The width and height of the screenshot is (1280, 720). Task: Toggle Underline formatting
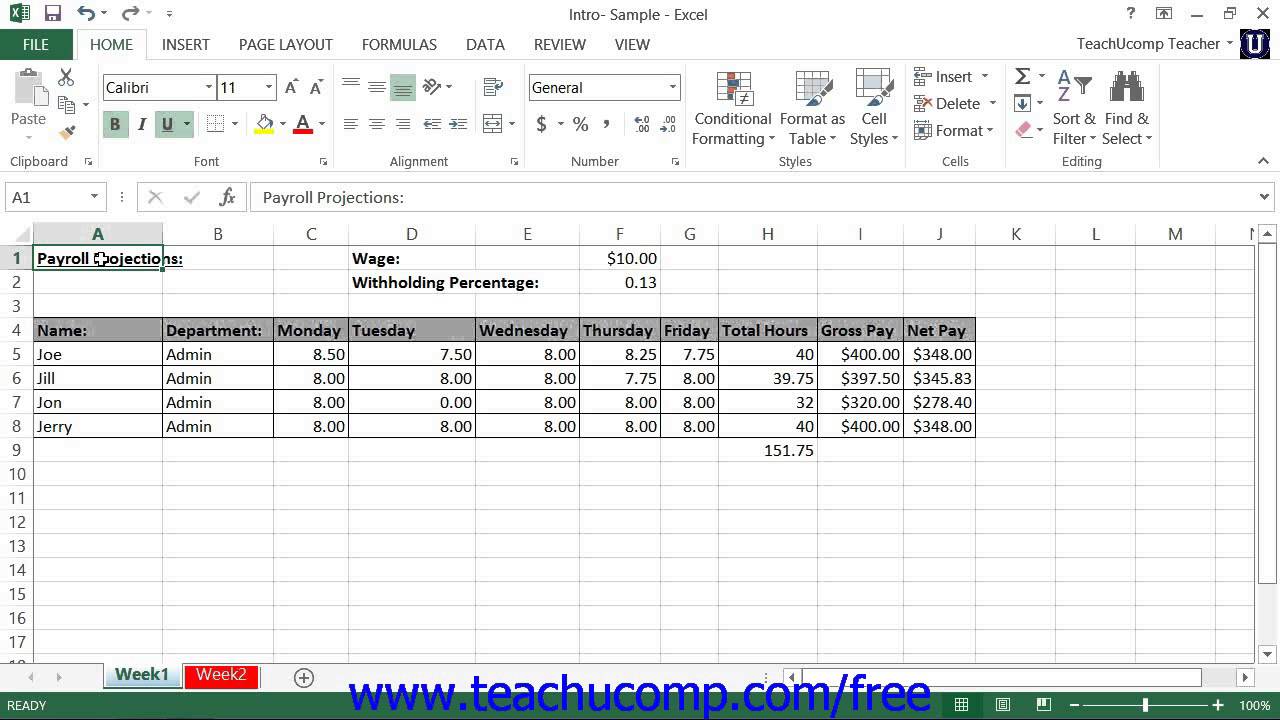point(167,124)
